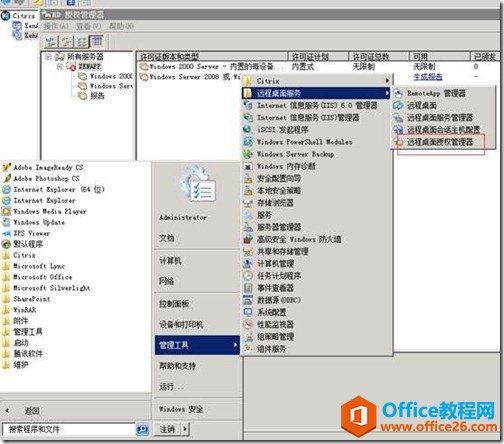Collapse the 所有服务器 tree node
Viewport: 504px width, 444px height.
pyautogui.click(x=48, y=57)
